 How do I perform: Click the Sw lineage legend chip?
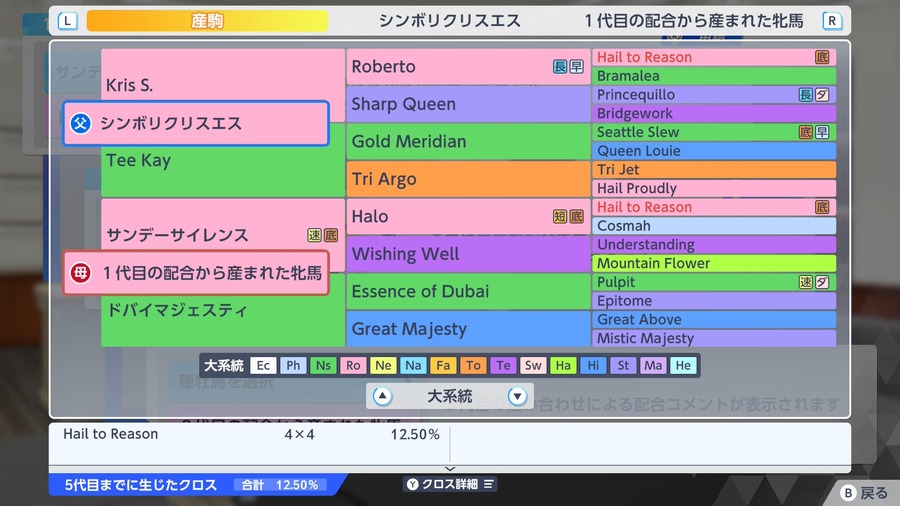coord(533,365)
